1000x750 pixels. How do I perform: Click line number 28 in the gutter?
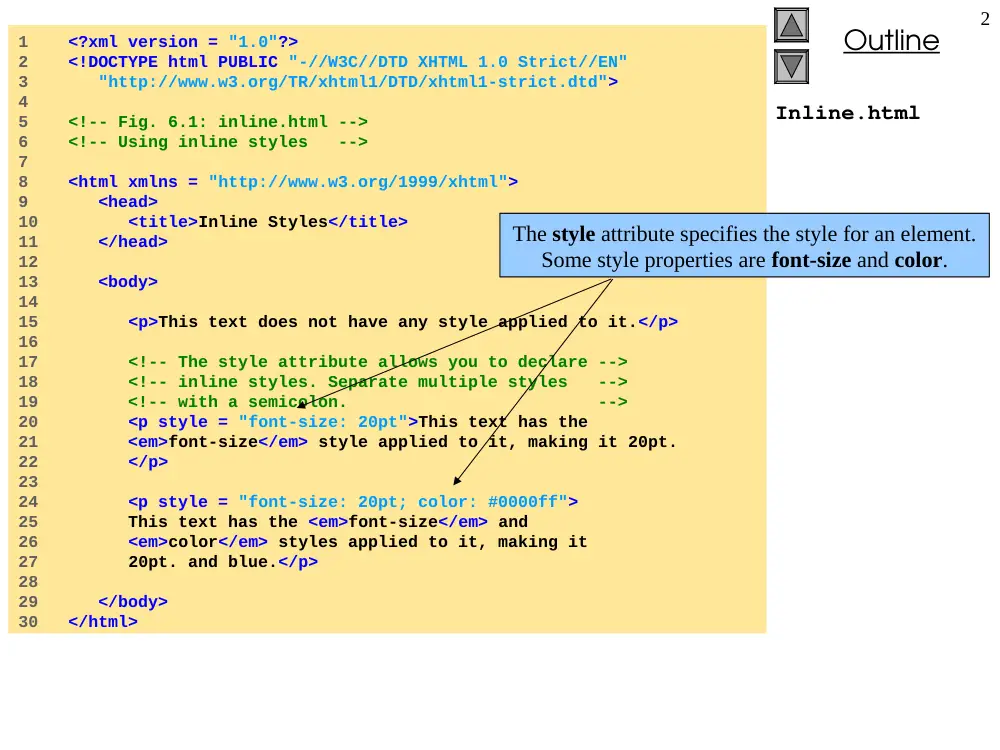27,582
